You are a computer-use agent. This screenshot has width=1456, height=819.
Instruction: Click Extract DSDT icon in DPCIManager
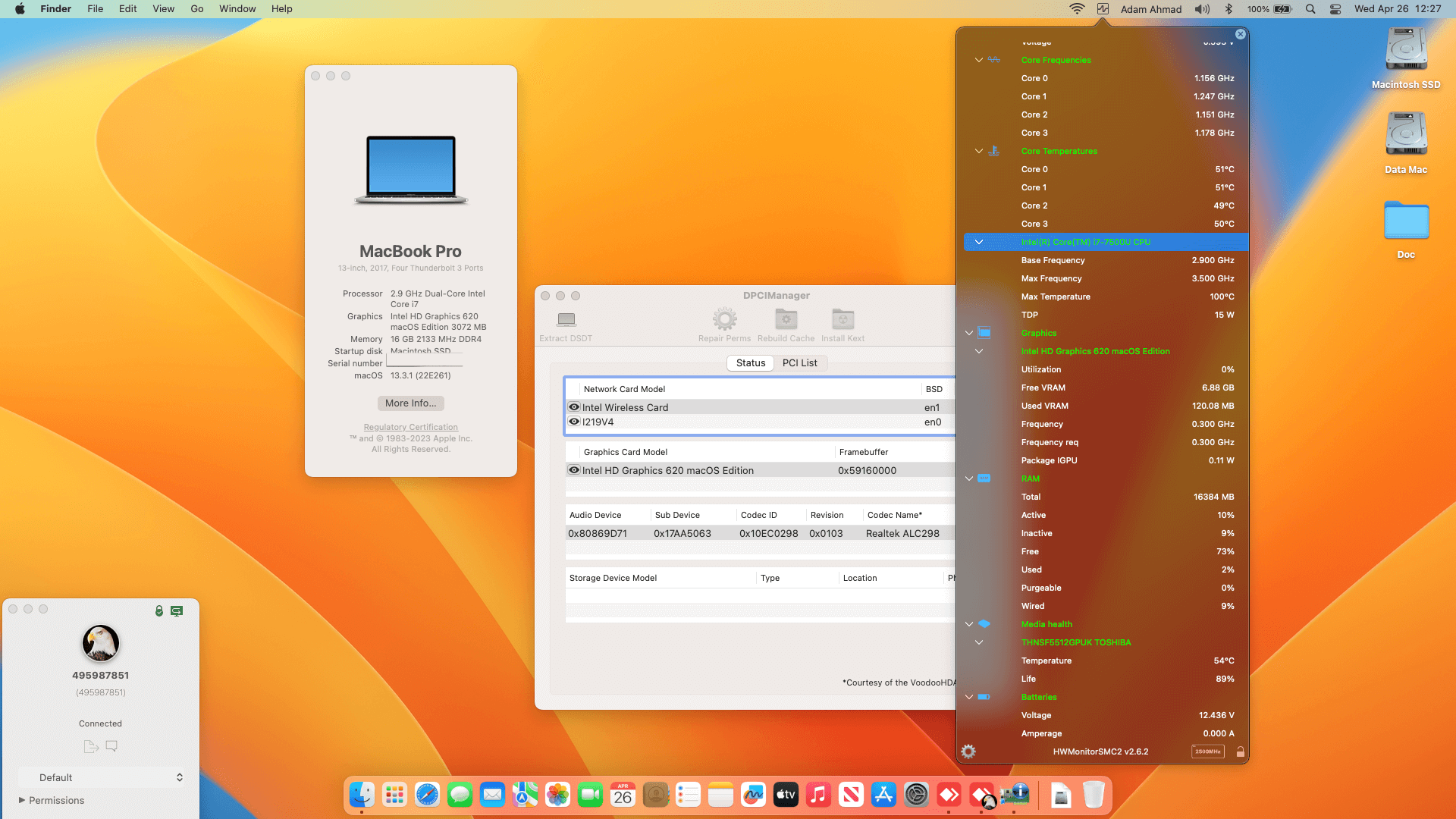pos(566,319)
